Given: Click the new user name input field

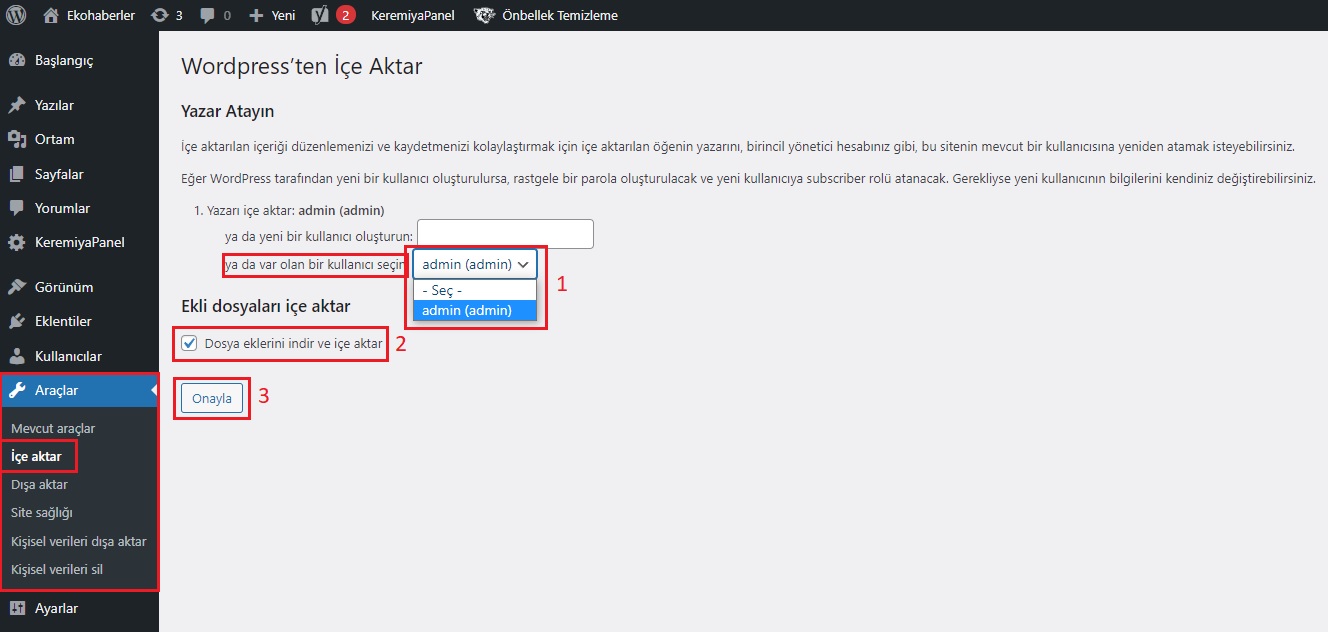Looking at the screenshot, I should (505, 234).
